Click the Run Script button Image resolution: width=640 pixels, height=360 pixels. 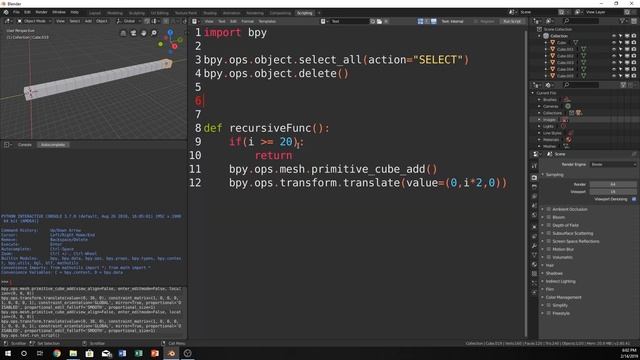click(511, 21)
